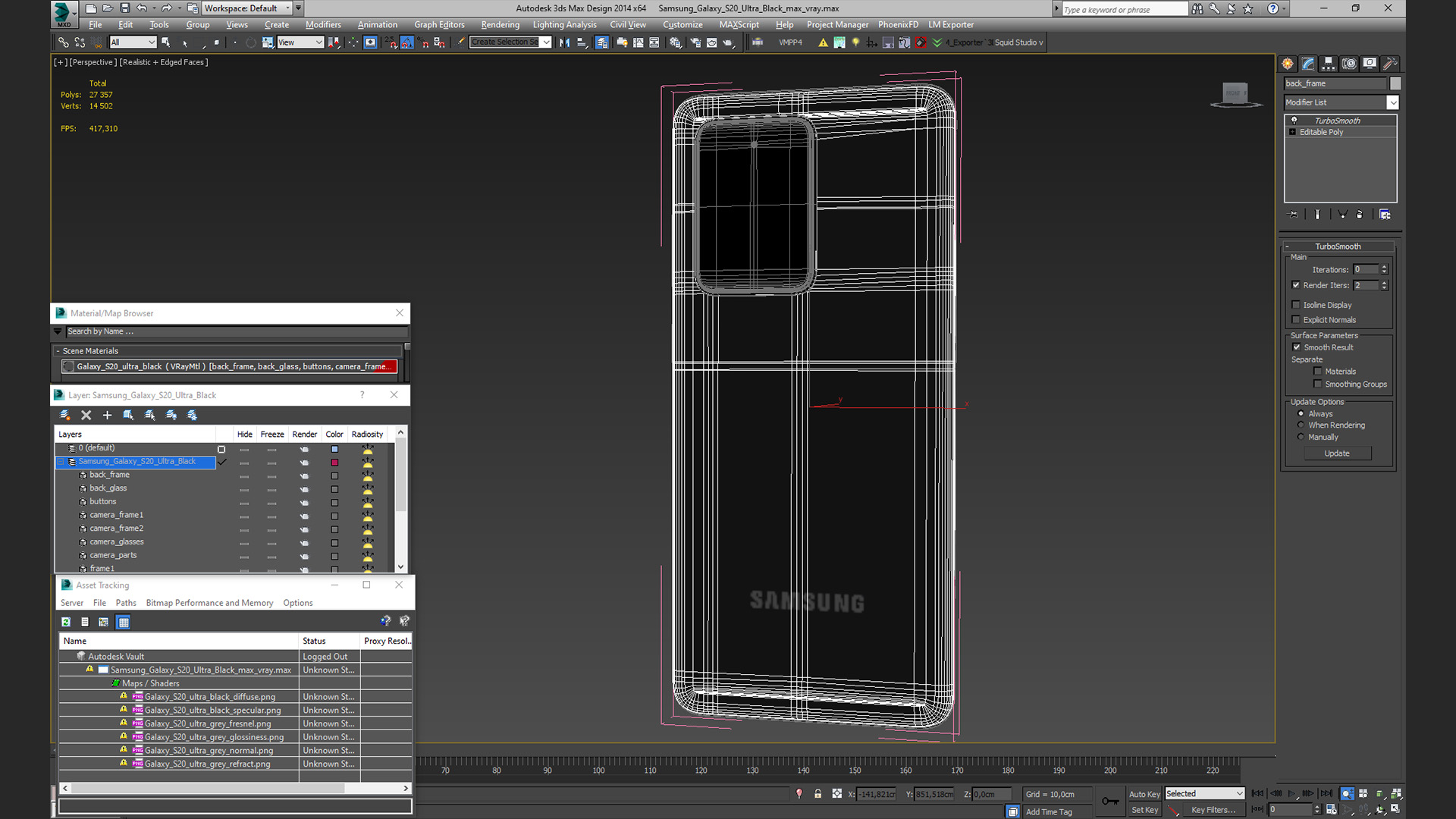
Task: Create new layer with plus icon
Action: (x=107, y=415)
